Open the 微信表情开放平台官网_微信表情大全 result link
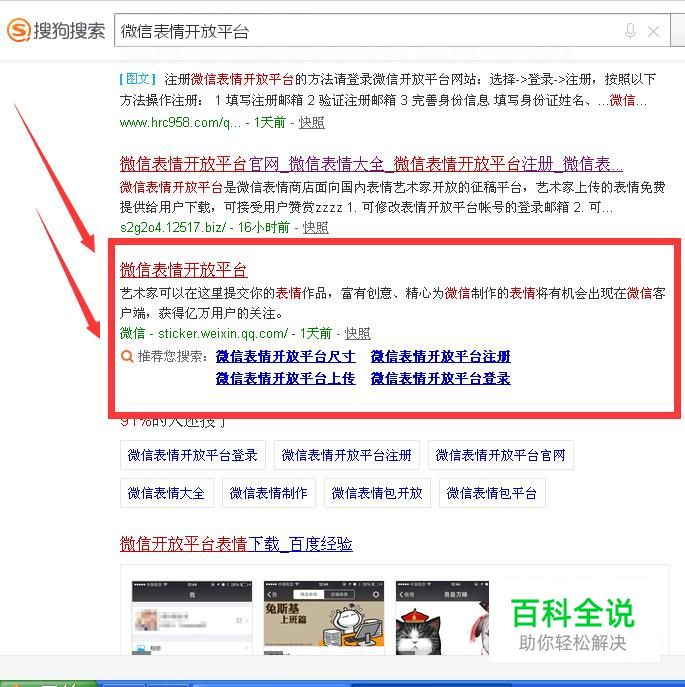 371,164
